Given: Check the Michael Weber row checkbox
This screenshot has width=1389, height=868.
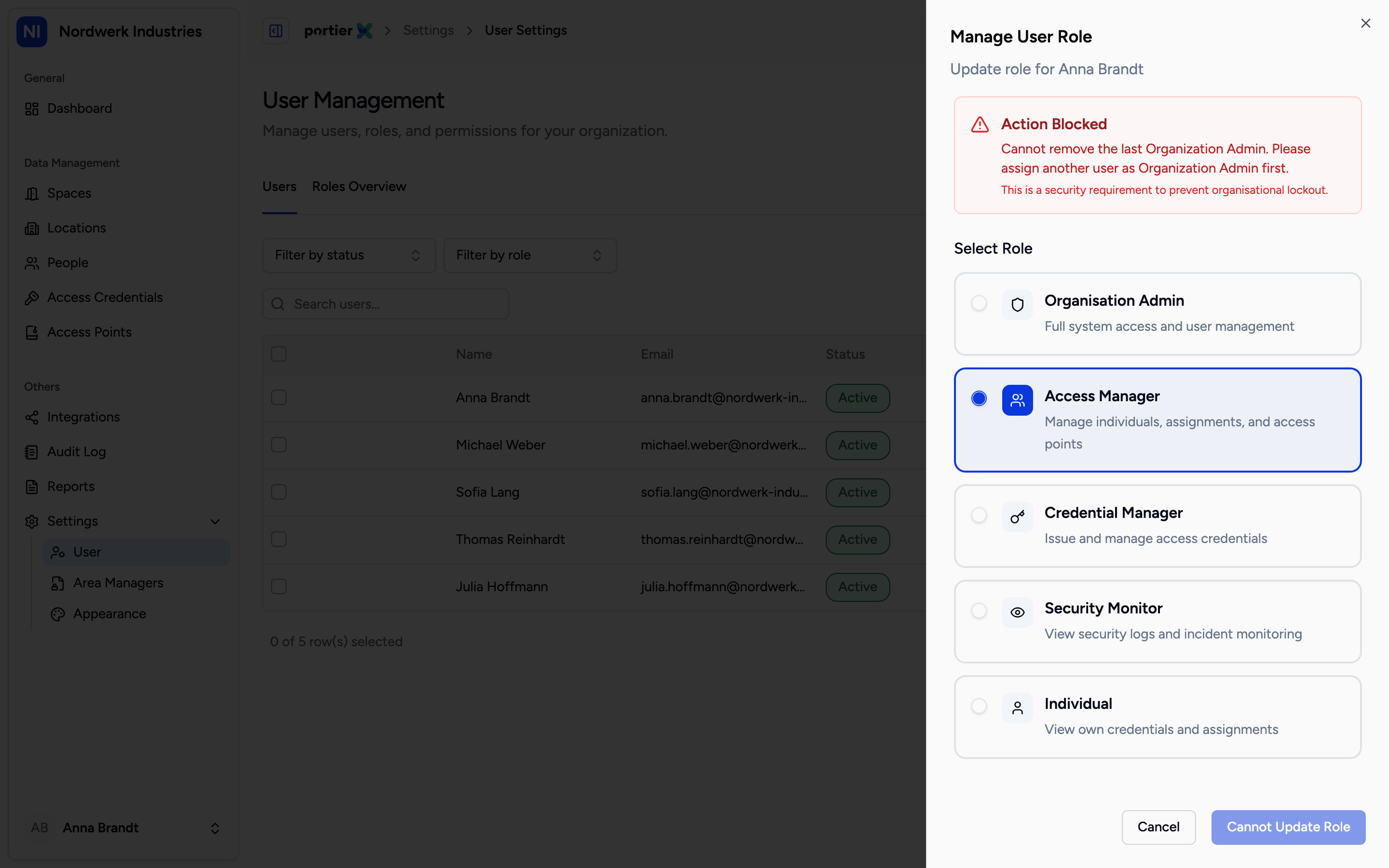Looking at the screenshot, I should click(x=279, y=444).
